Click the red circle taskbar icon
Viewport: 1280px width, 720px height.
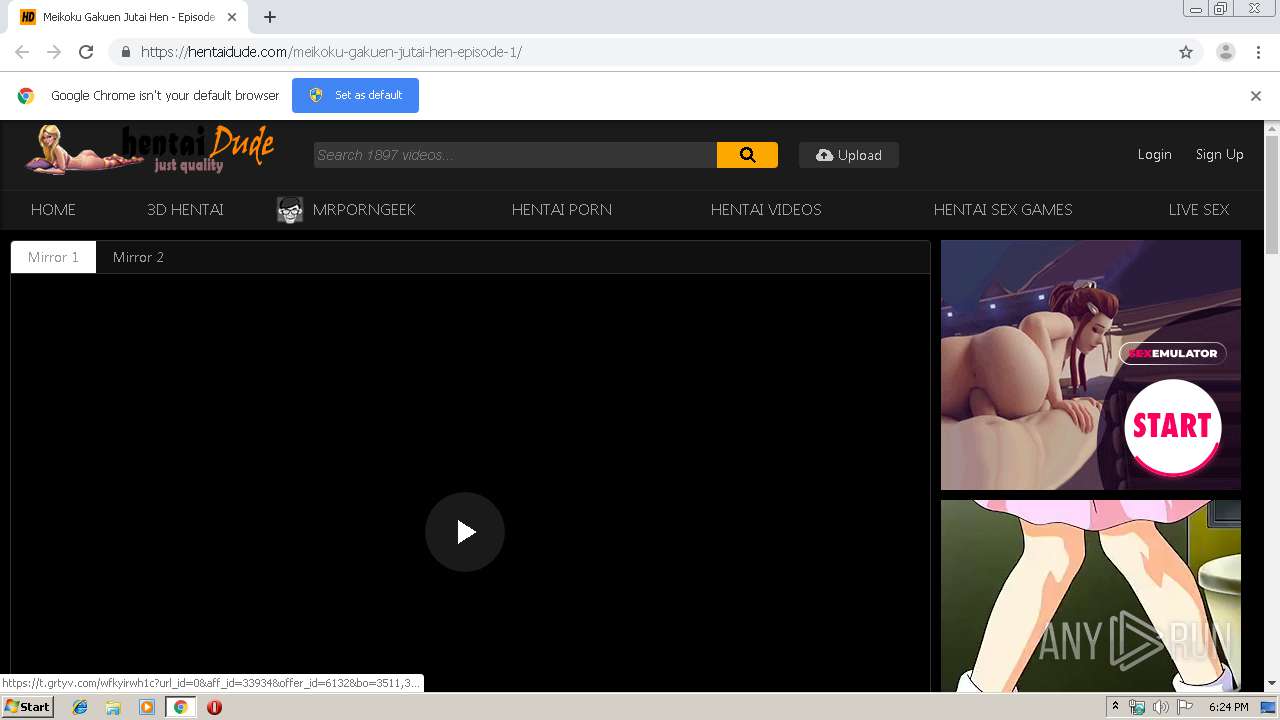coord(214,707)
